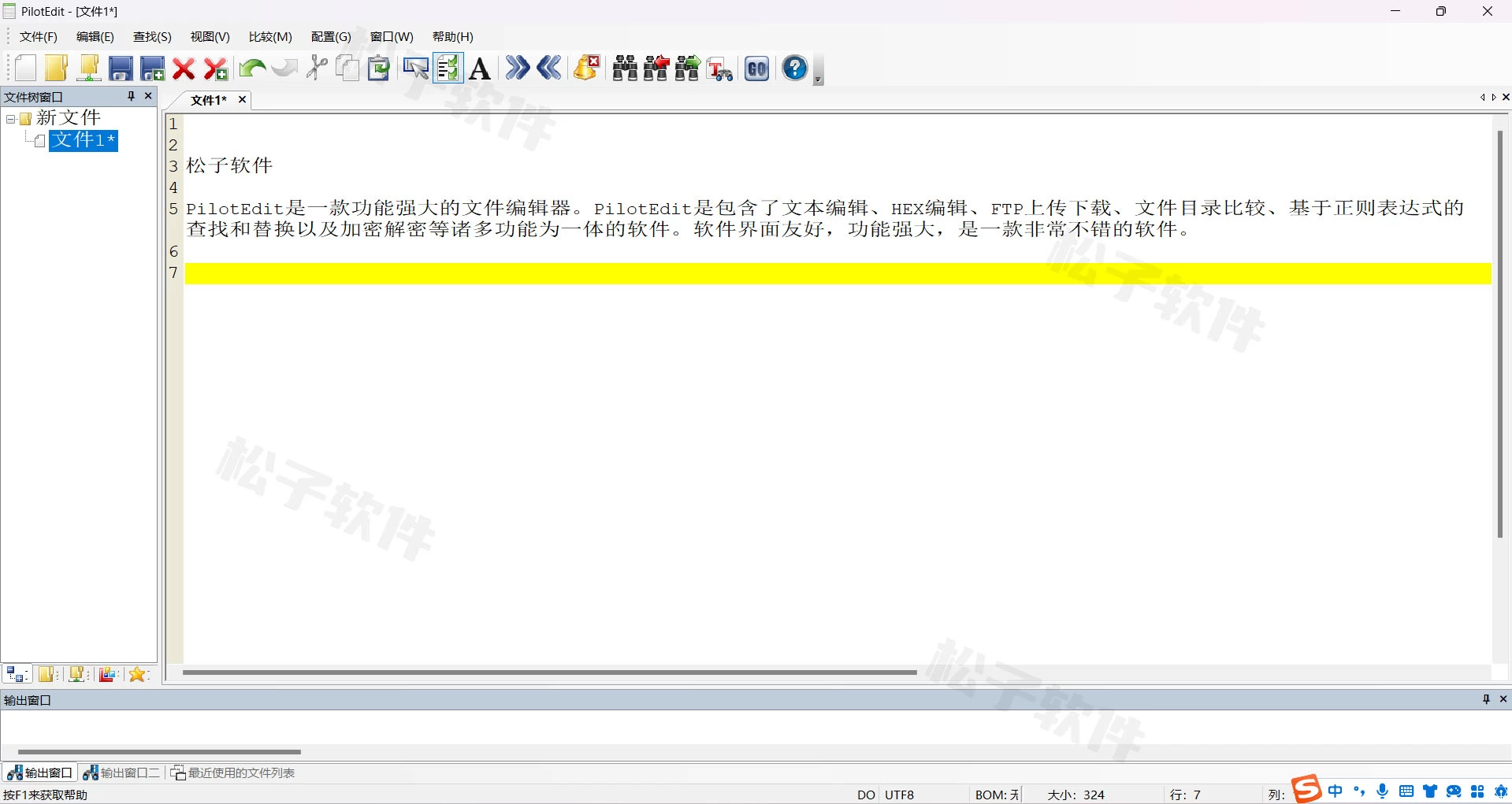
Task: Click the bell with red X icon
Action: point(587,69)
